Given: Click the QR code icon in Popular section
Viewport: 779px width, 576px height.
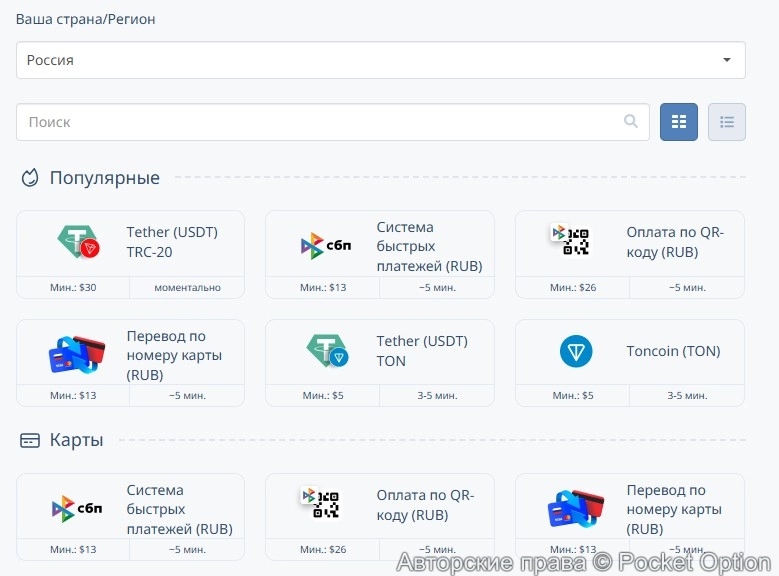Looking at the screenshot, I should pos(570,241).
